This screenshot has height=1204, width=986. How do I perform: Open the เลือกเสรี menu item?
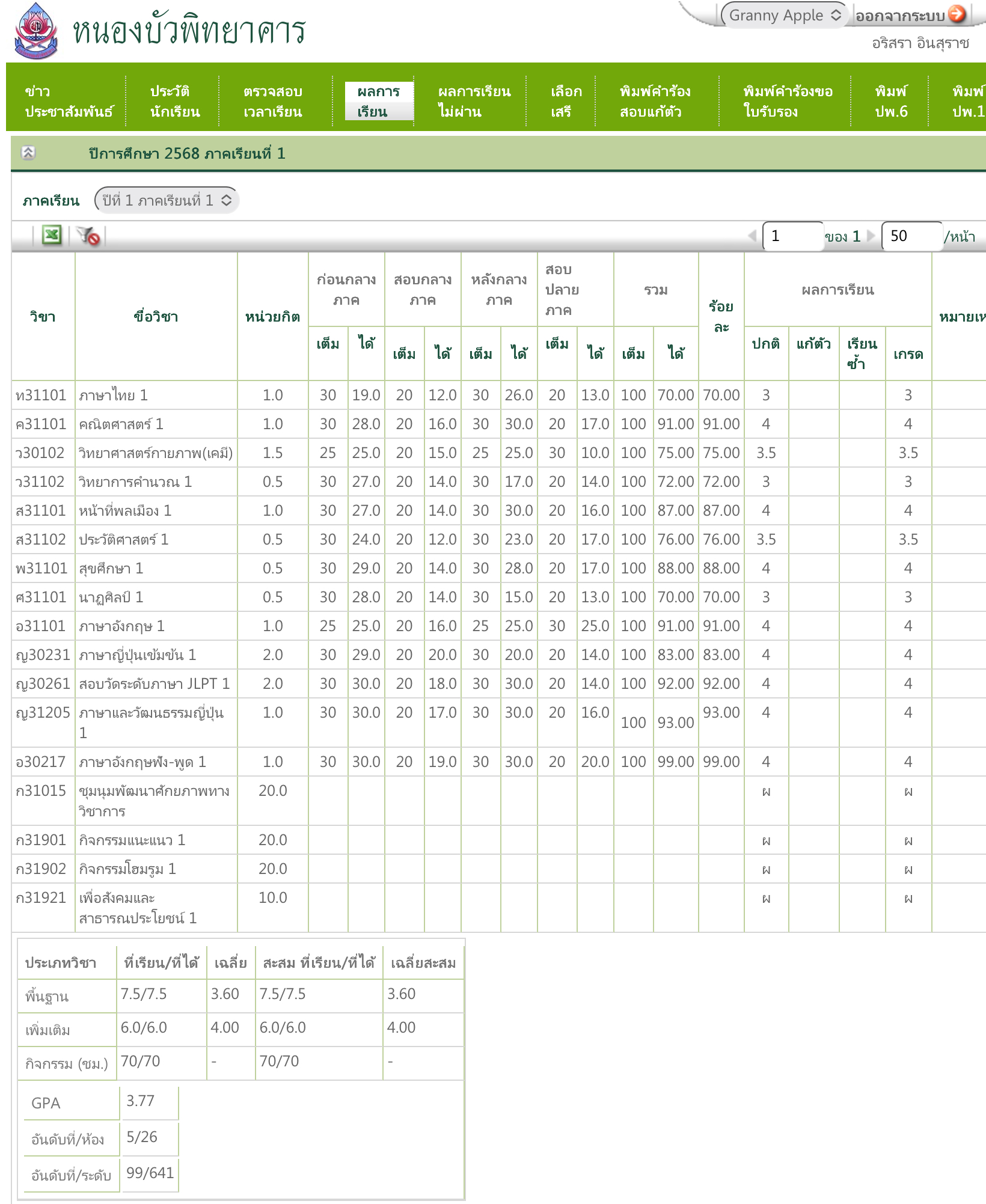[566, 101]
